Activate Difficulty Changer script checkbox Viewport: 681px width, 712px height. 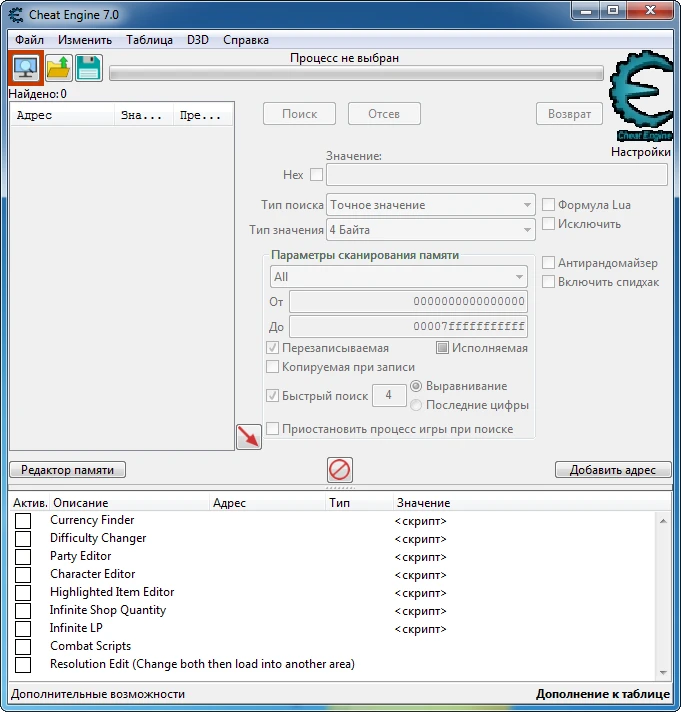click(x=23, y=539)
